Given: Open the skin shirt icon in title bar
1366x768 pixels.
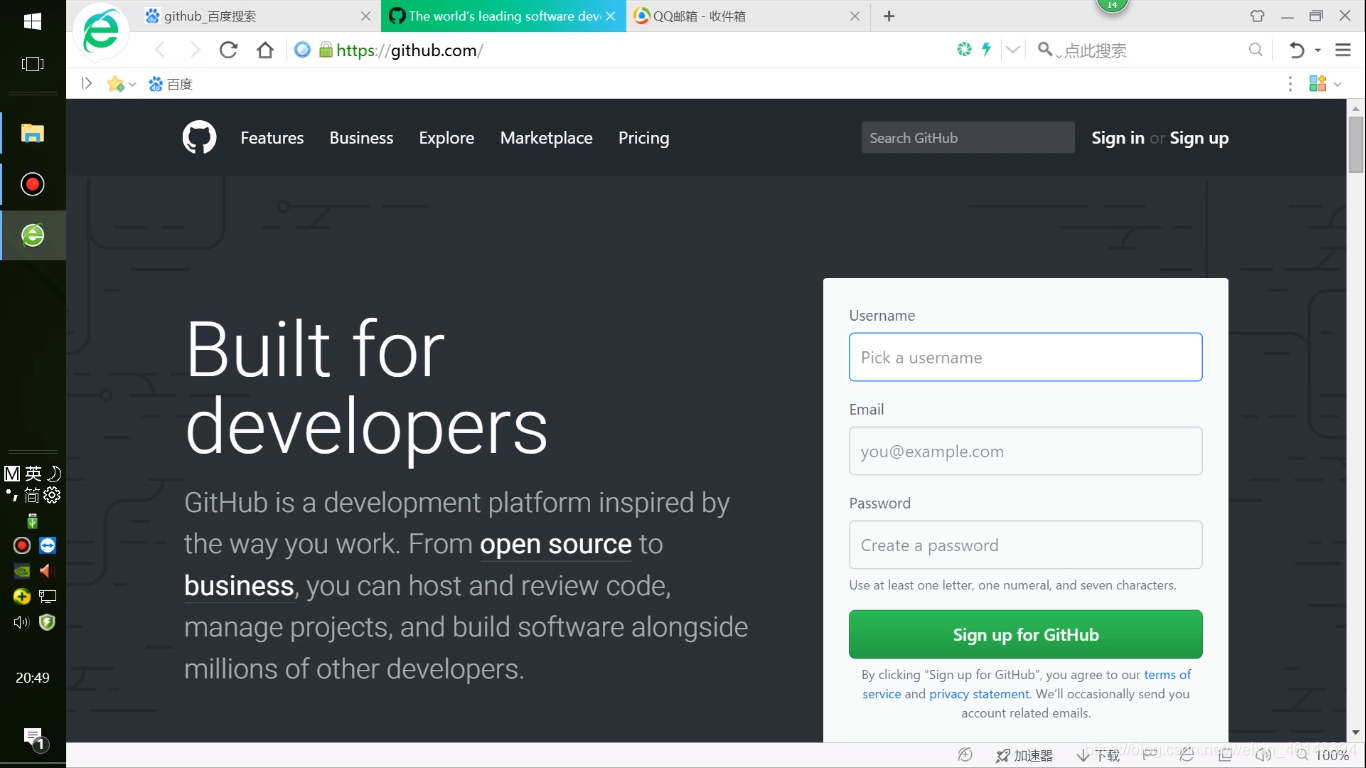Looking at the screenshot, I should click(x=1257, y=16).
